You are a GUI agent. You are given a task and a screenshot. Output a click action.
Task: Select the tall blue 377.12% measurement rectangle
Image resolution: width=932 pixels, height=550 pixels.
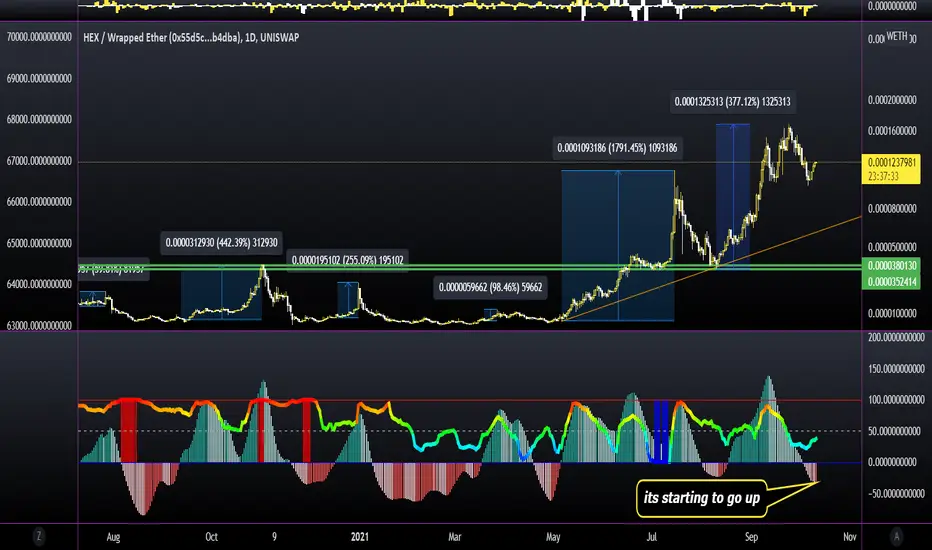pos(733,196)
